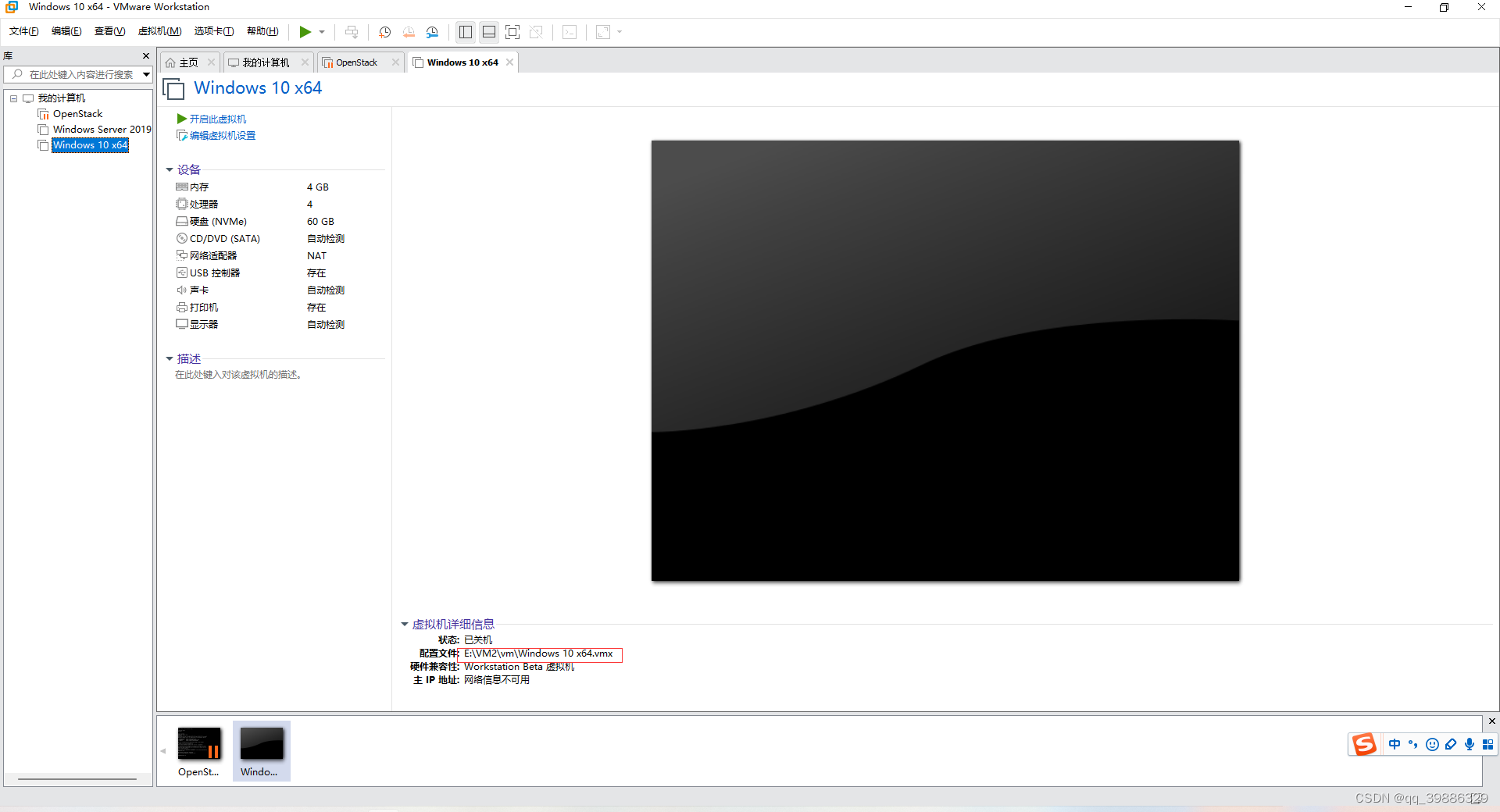The width and height of the screenshot is (1500, 812).
Task: Select Windows 10 x64 in library tree
Action: coord(90,145)
